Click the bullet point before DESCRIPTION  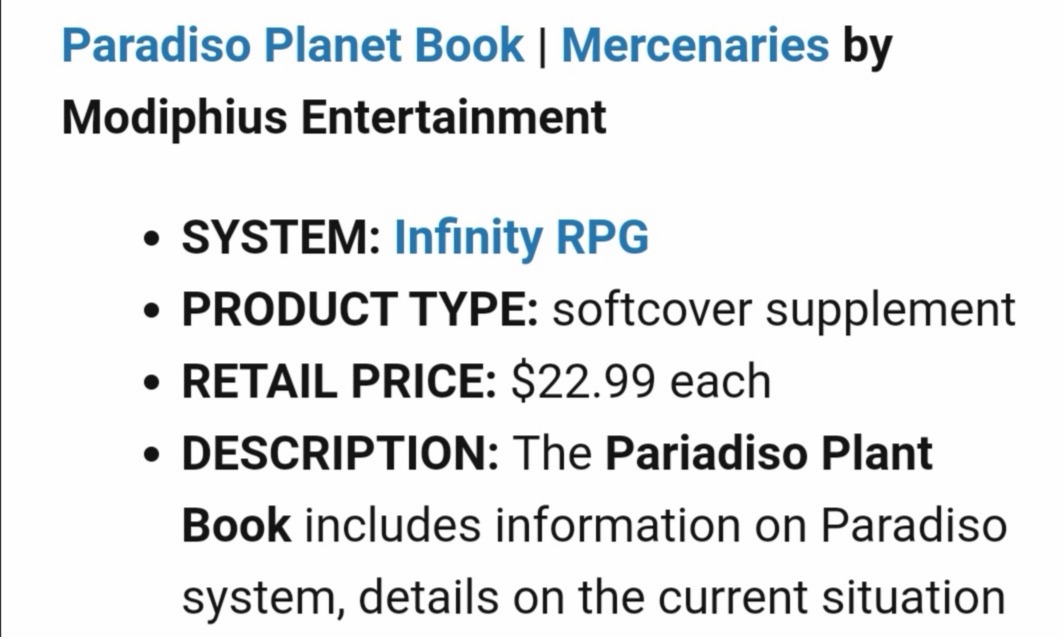point(153,455)
